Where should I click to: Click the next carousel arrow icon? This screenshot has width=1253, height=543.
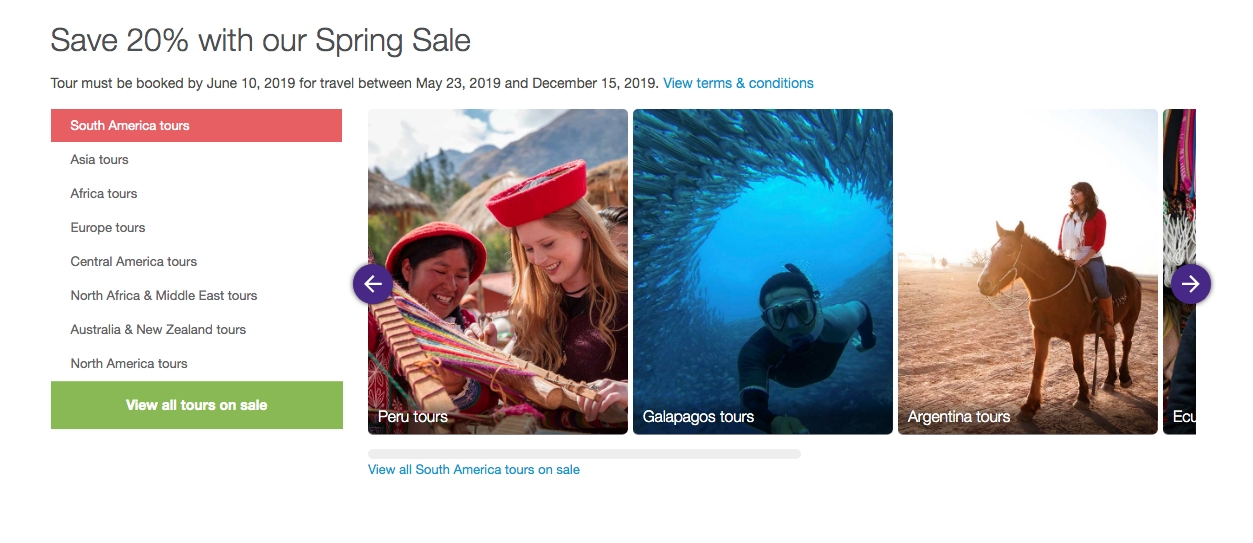pos(1190,284)
